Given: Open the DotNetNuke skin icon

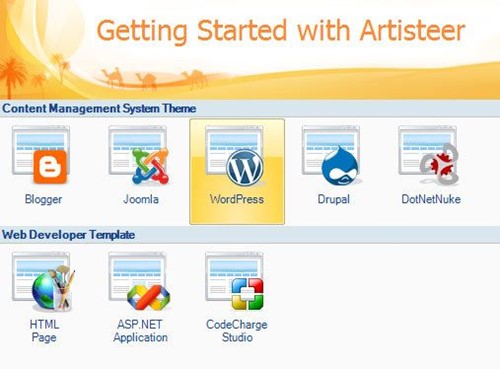Looking at the screenshot, I should (x=429, y=155).
